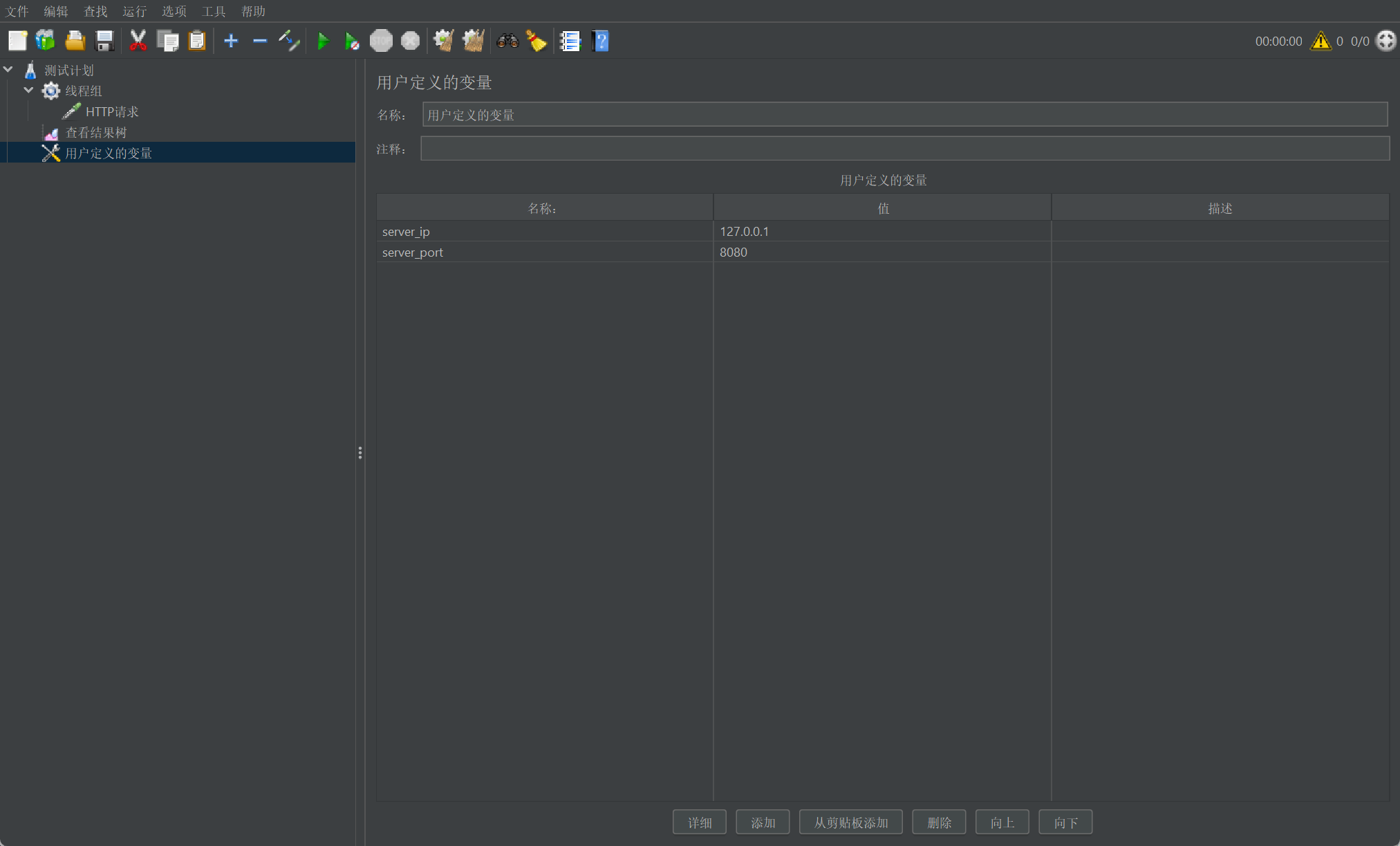Click the Help question mark icon

point(600,41)
